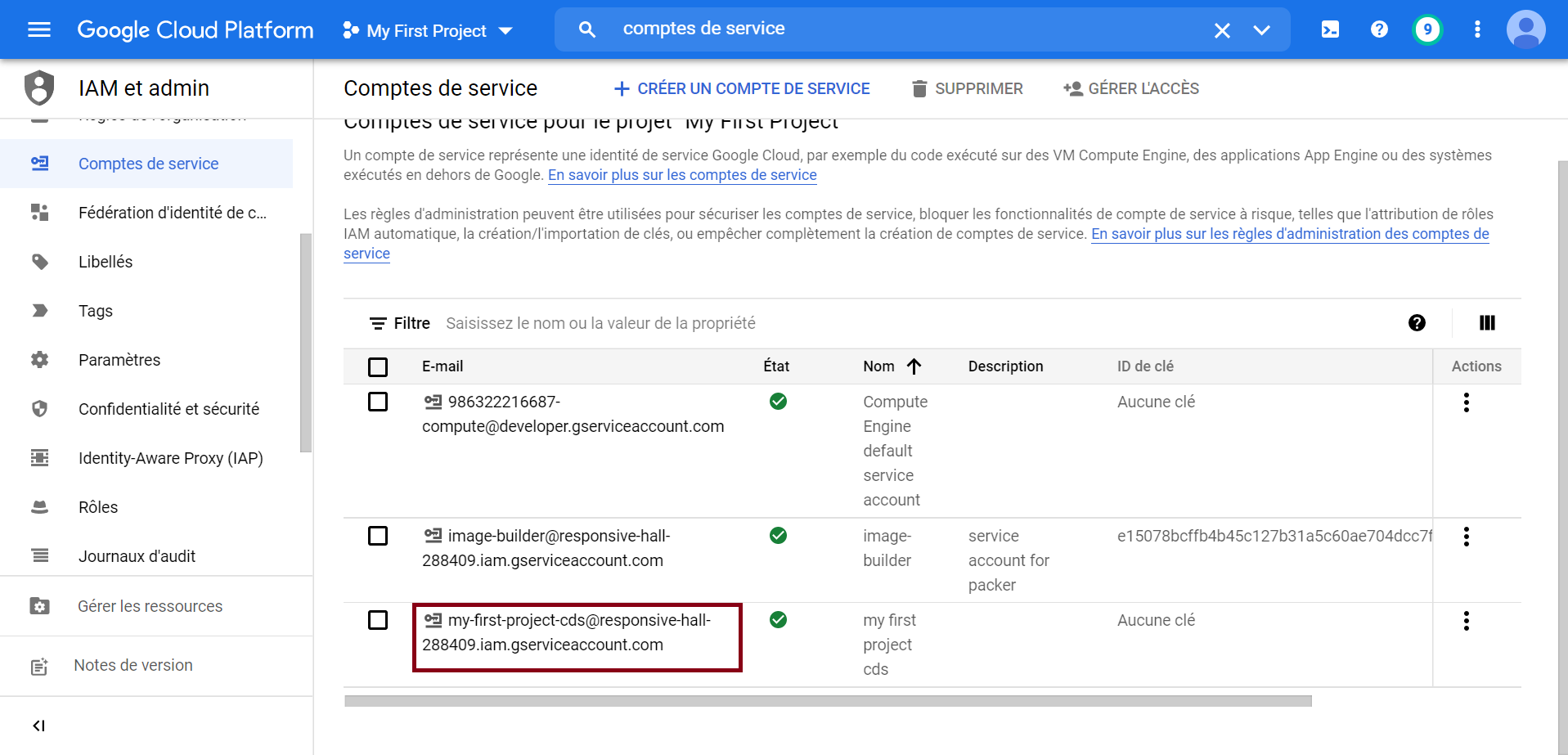Screen dimensions: 1568x755
Task: Click the Description column header
Action: click(x=1005, y=366)
